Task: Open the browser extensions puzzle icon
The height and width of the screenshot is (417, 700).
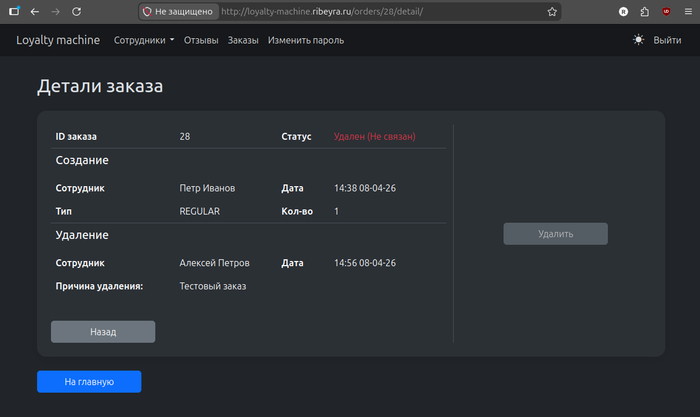Action: [x=645, y=11]
